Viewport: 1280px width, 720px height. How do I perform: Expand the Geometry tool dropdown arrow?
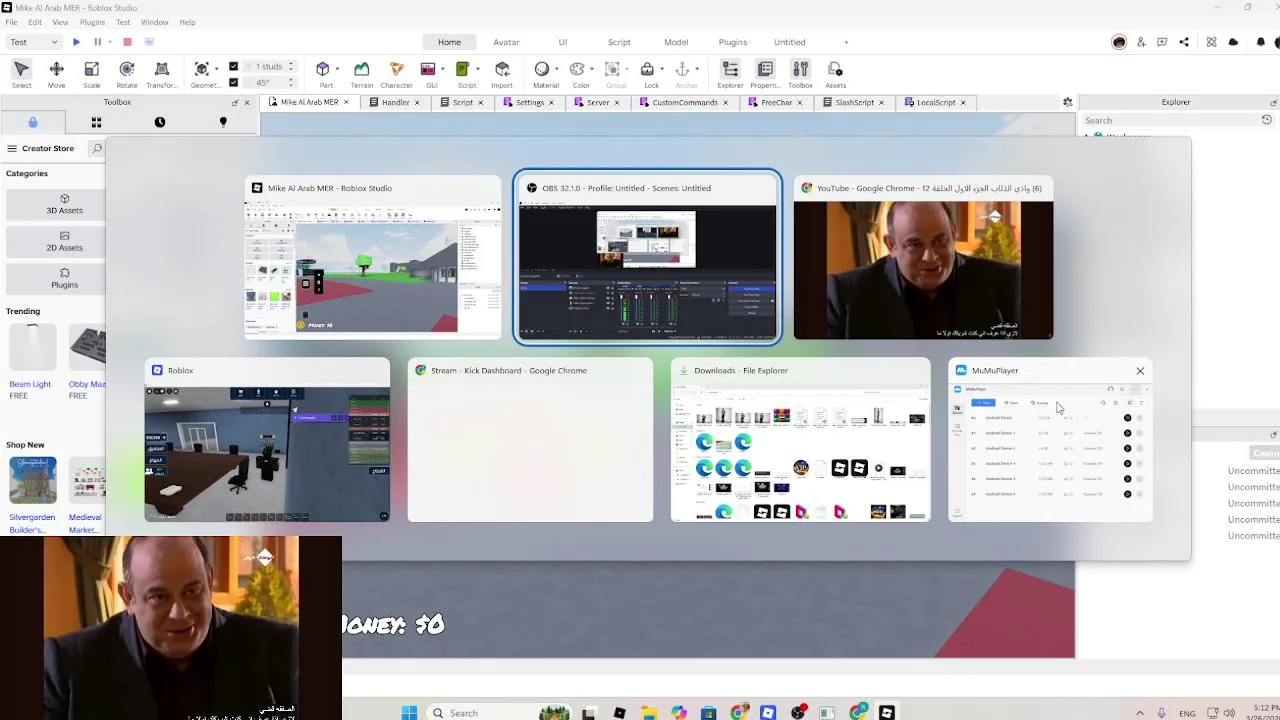click(x=216, y=69)
